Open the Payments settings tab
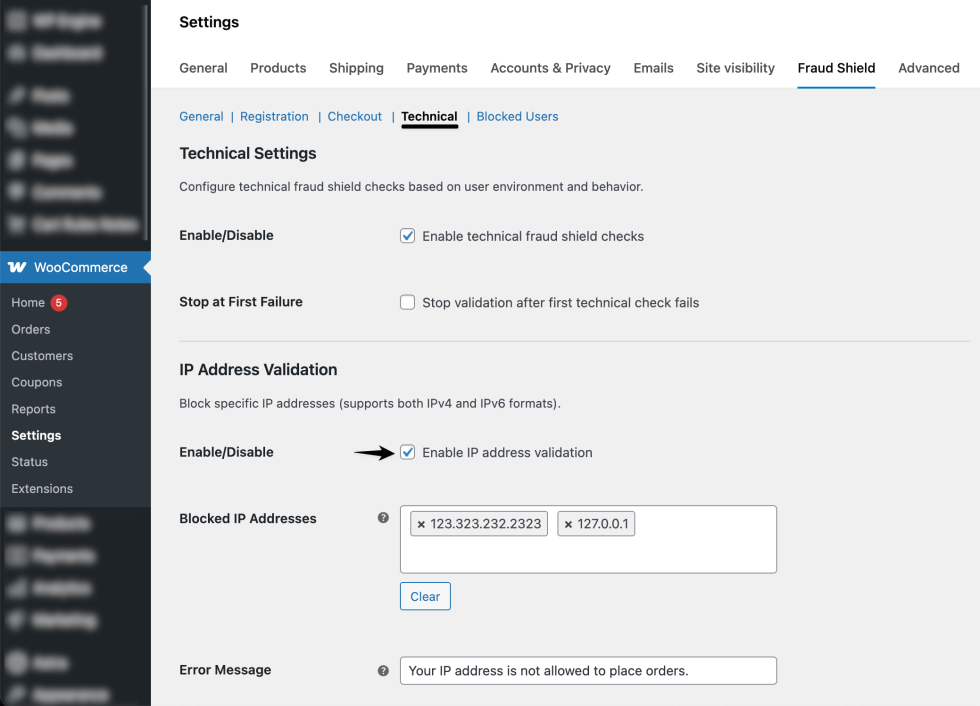Screen dimensions: 980x706 click(437, 68)
